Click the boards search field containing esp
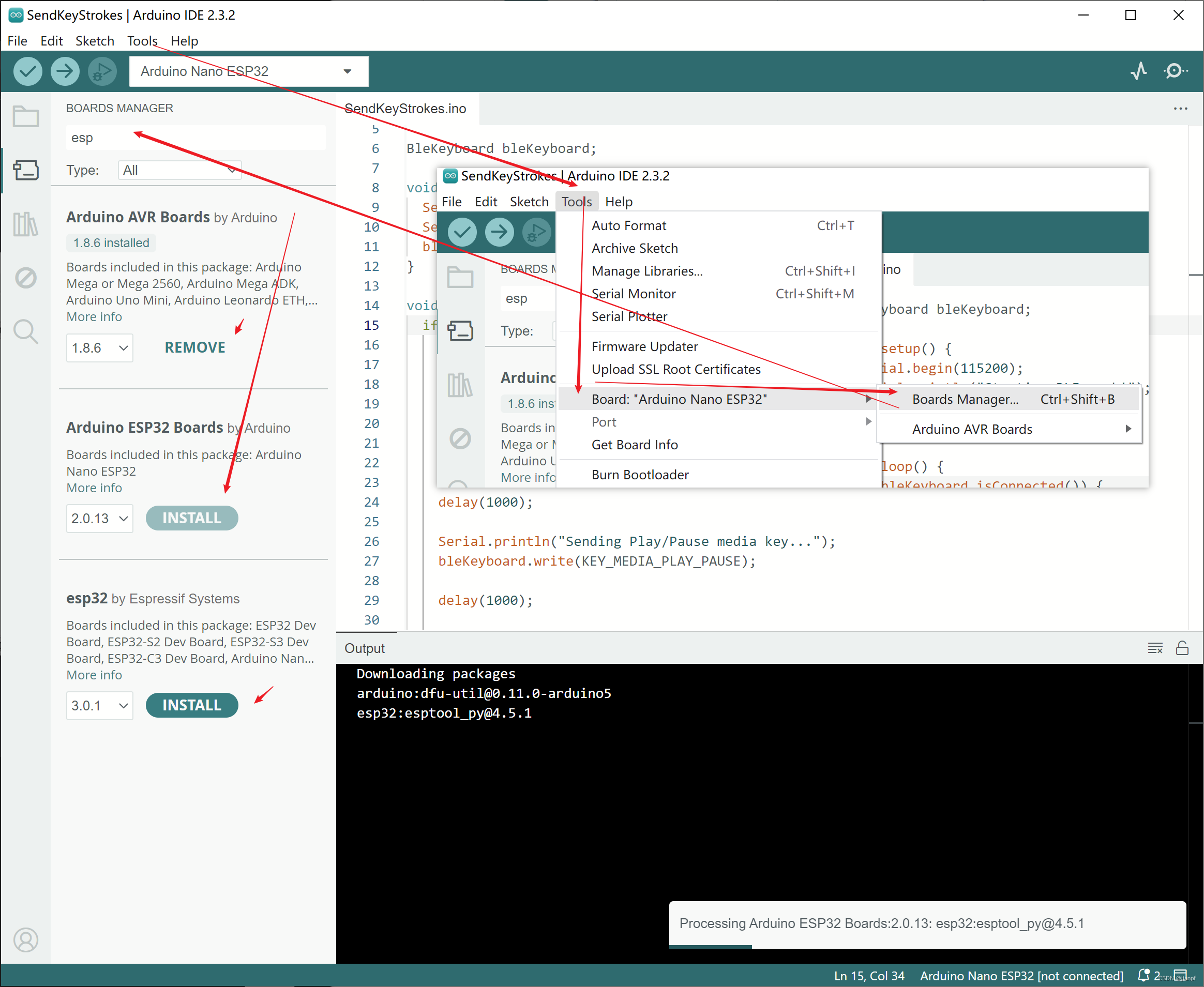The image size is (1204, 987). pyautogui.click(x=195, y=138)
